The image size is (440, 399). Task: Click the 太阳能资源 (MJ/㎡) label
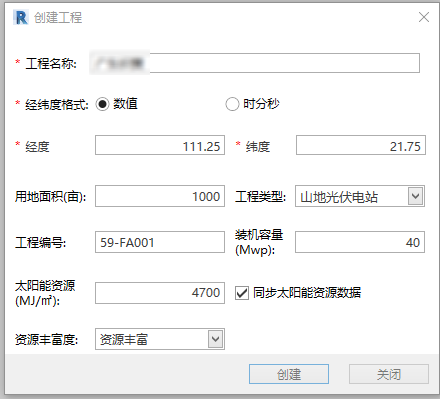coord(45,293)
